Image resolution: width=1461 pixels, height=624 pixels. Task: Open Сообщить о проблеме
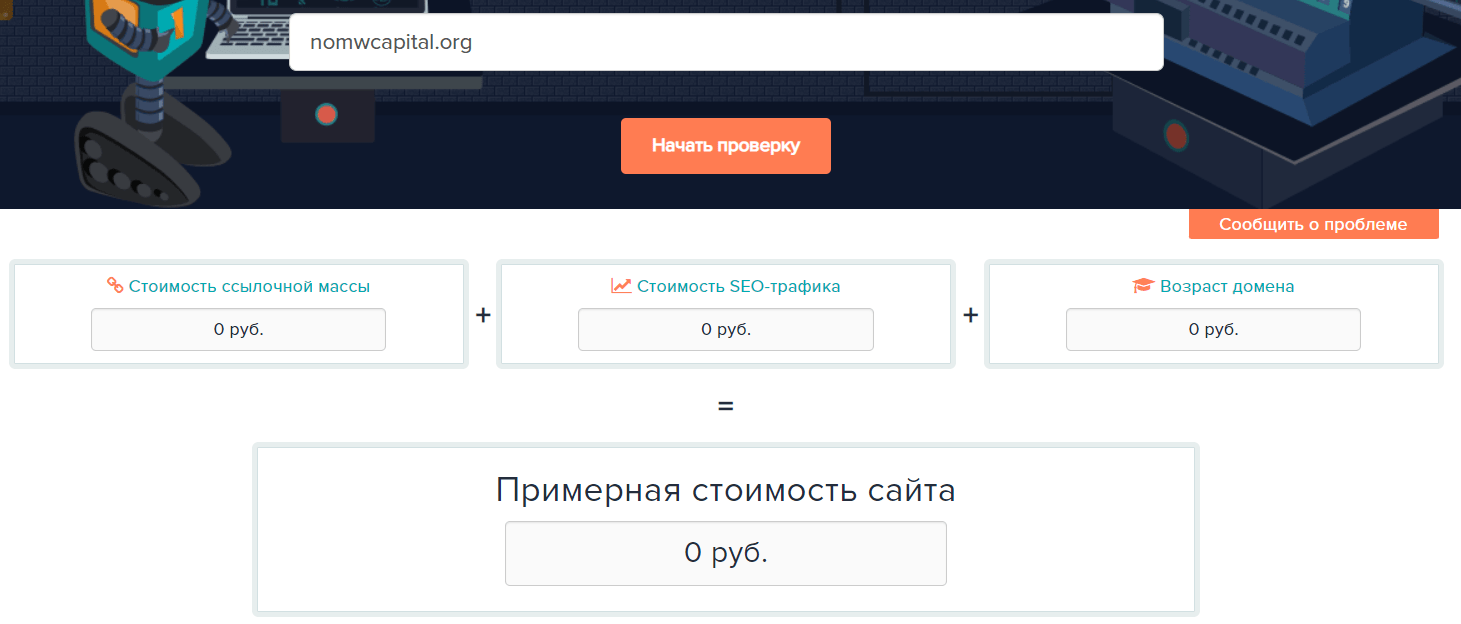point(1313,224)
